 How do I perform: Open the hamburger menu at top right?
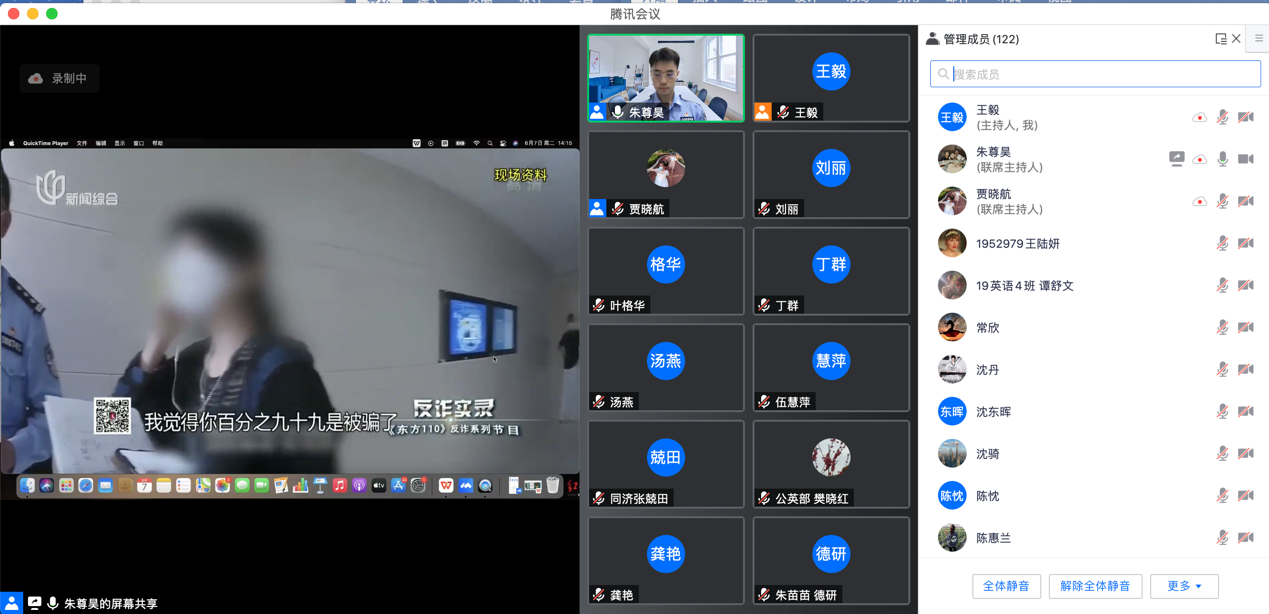(1258, 39)
